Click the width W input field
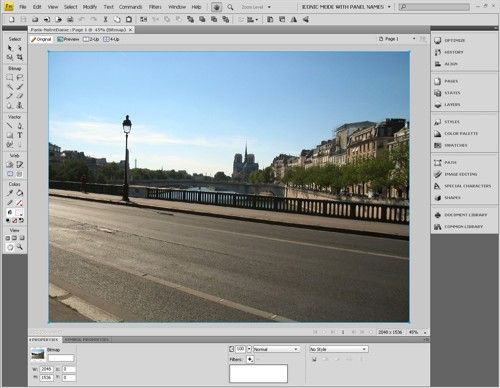The image size is (500, 388). pyautogui.click(x=46, y=369)
